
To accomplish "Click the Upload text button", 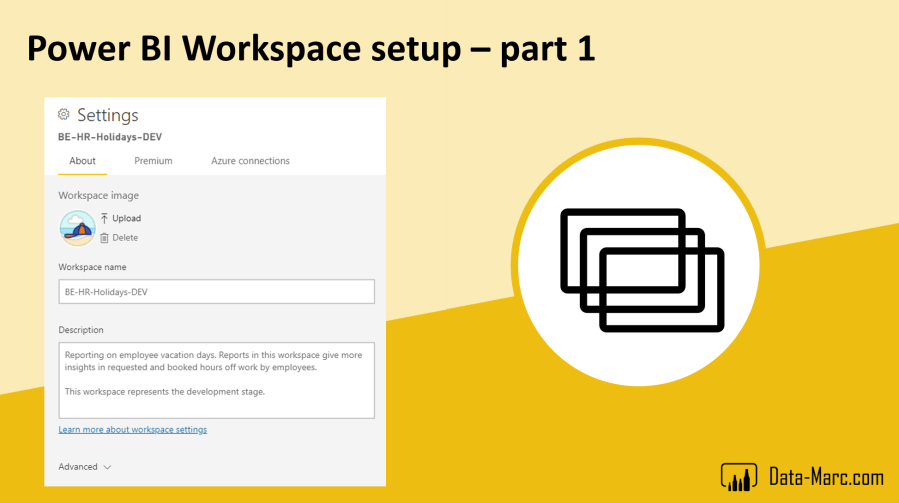I will (126, 218).
